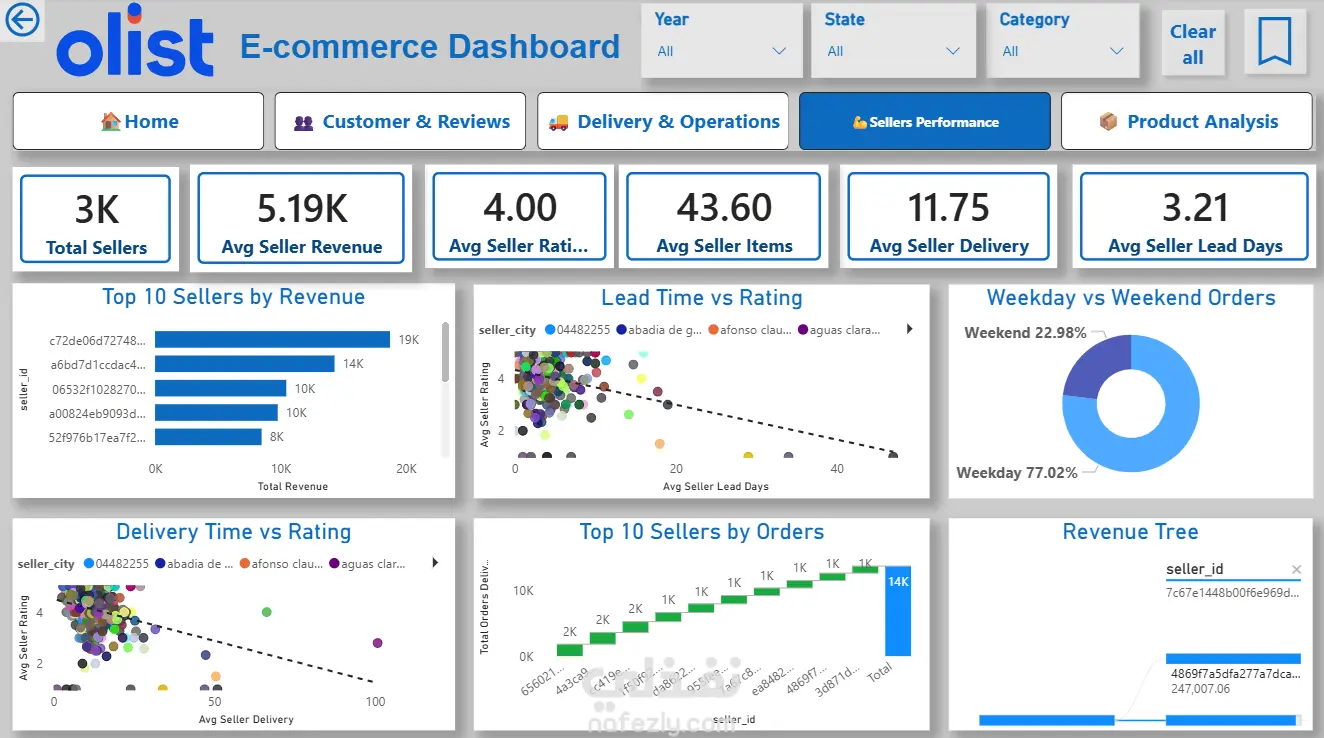Screen dimensions: 1324x738
Task: Click 04482255 legend item in Delivery Time chart
Action: [117, 564]
